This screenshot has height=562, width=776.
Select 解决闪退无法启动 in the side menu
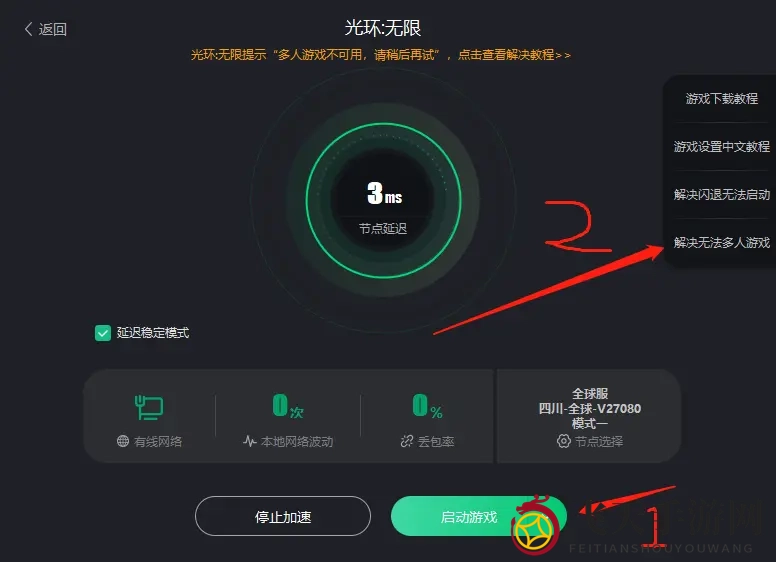(x=722, y=194)
